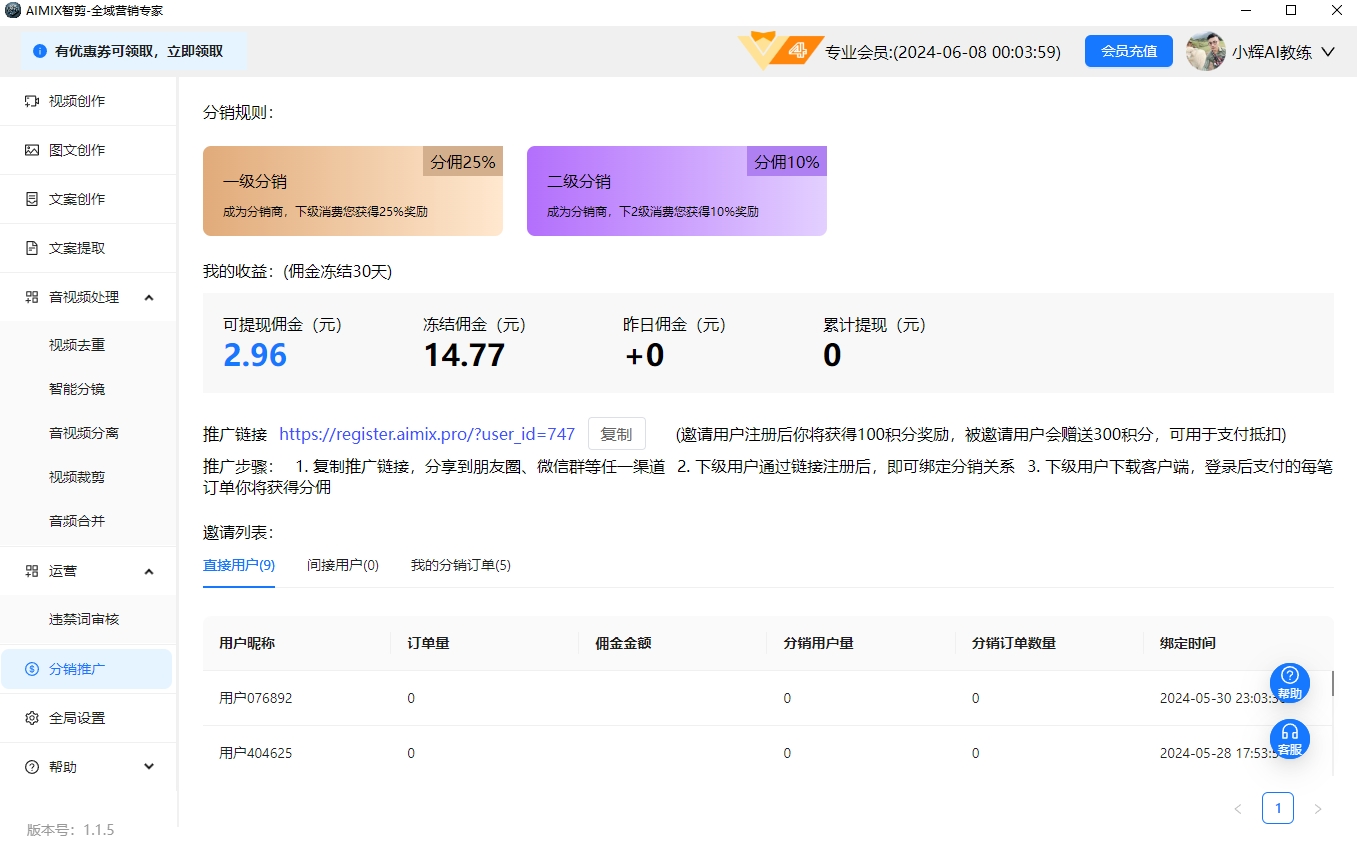
Task: Click the 会员充值 button
Action: coord(1128,51)
